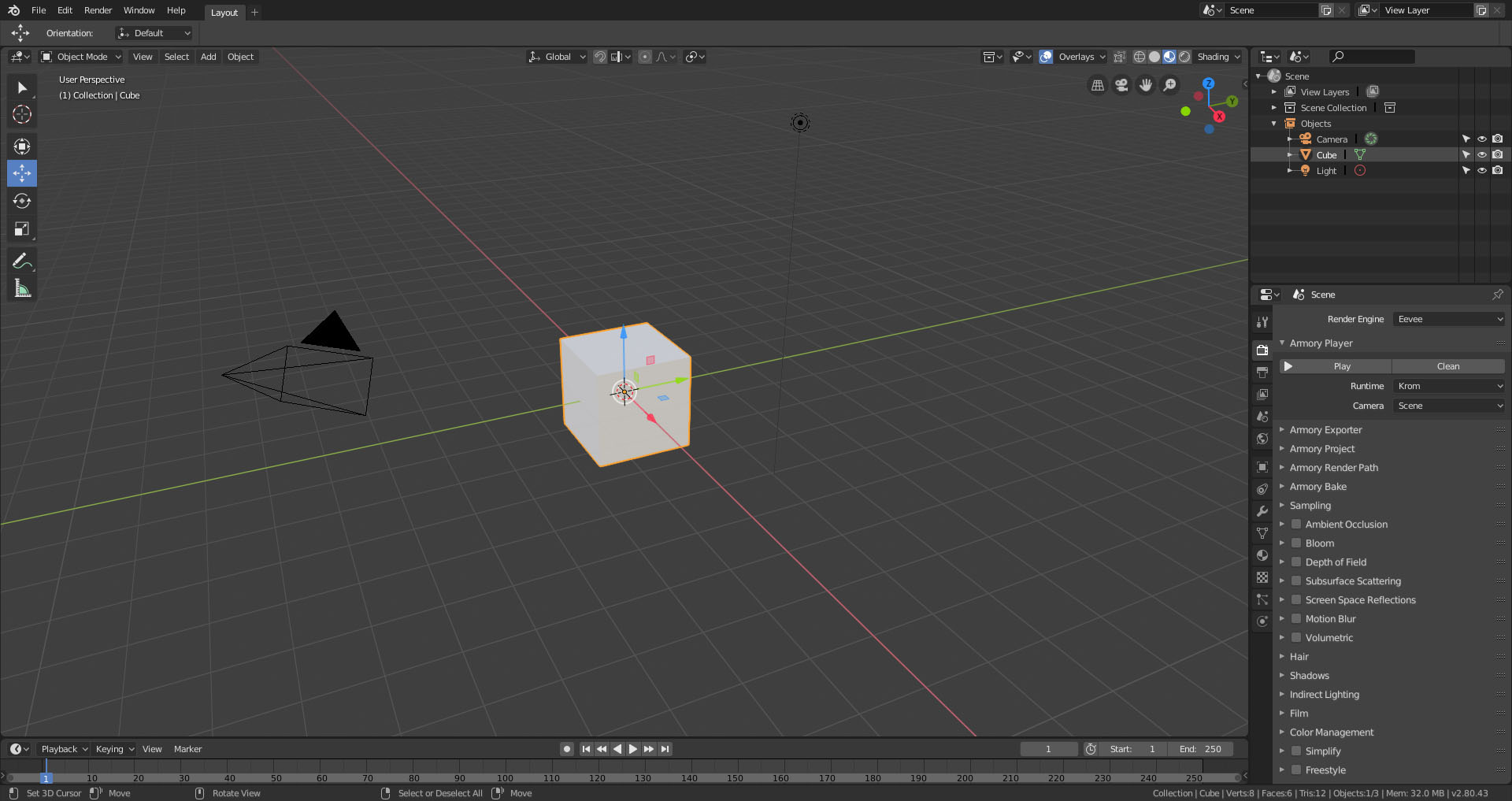
Task: Switch to rendered shading mode
Action: (1184, 57)
